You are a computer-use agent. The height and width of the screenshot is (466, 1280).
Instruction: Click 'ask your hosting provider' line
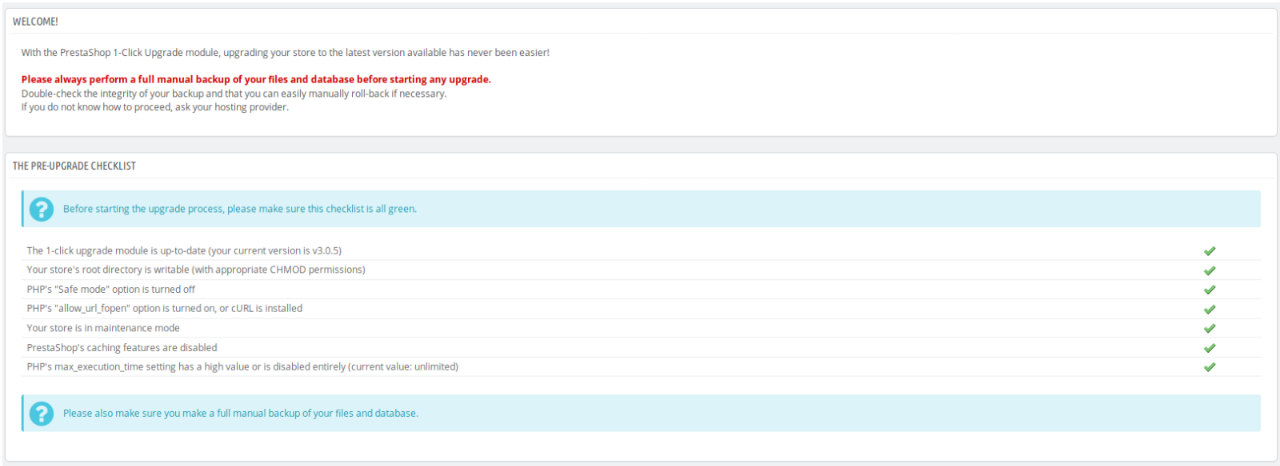(155, 107)
